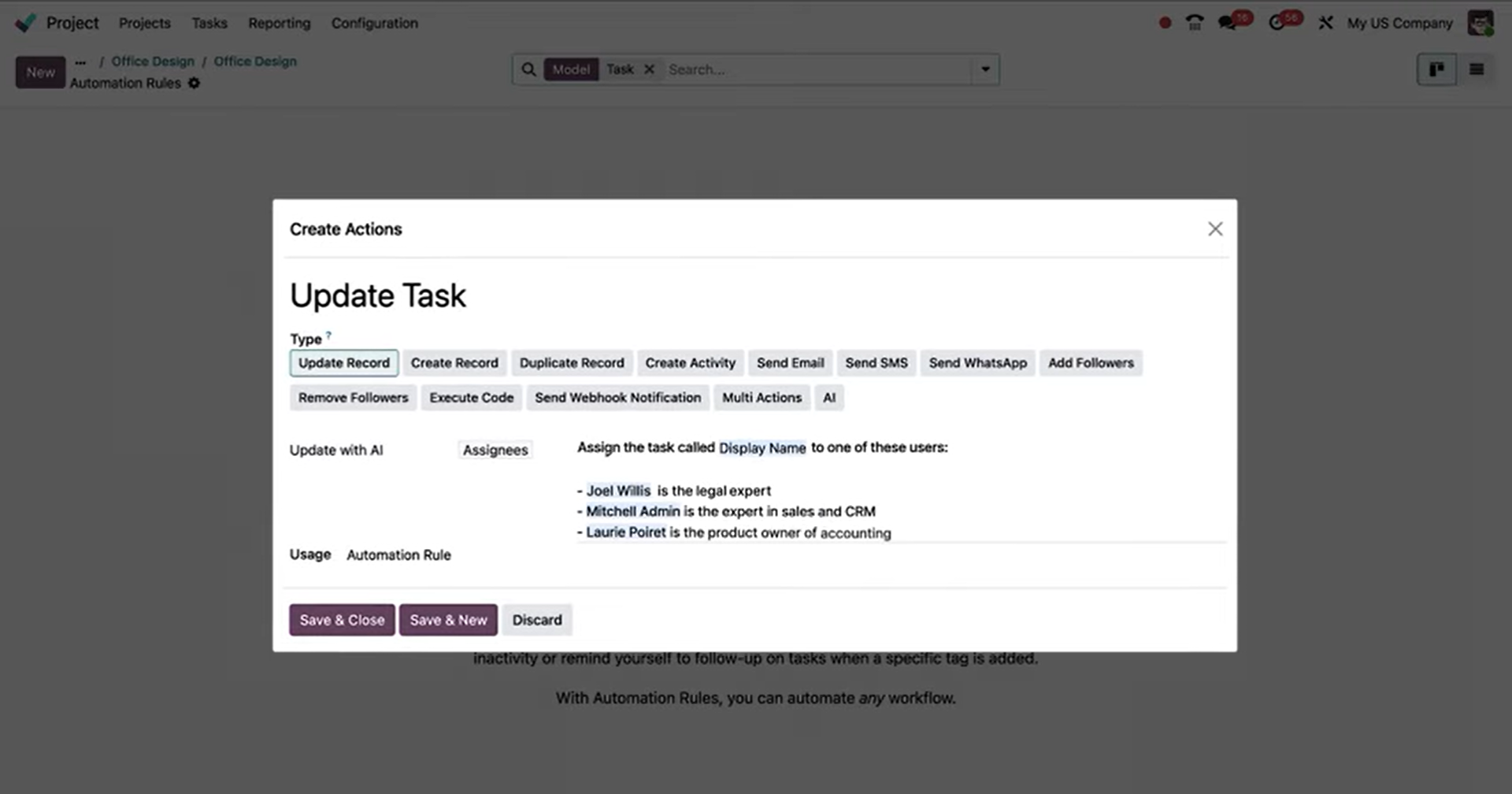Select the Send SMS action type
This screenshot has width=1512, height=794.
876,363
